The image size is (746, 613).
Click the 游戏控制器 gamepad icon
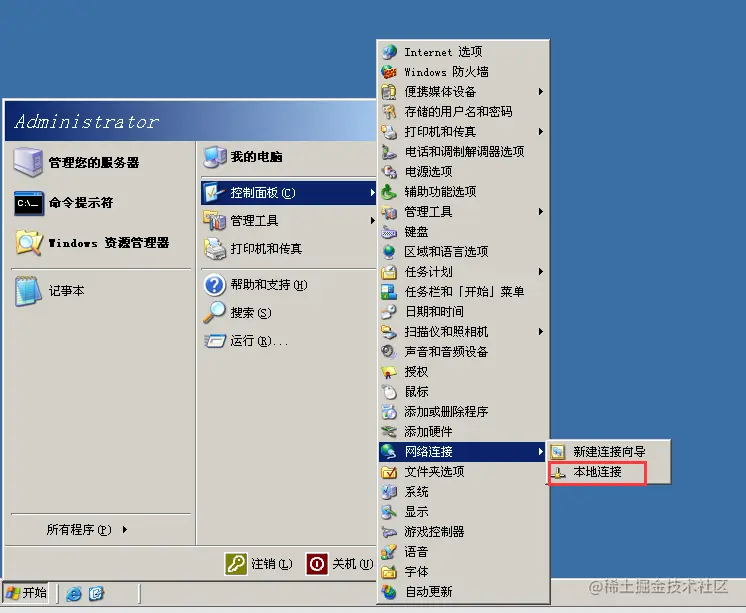click(389, 532)
